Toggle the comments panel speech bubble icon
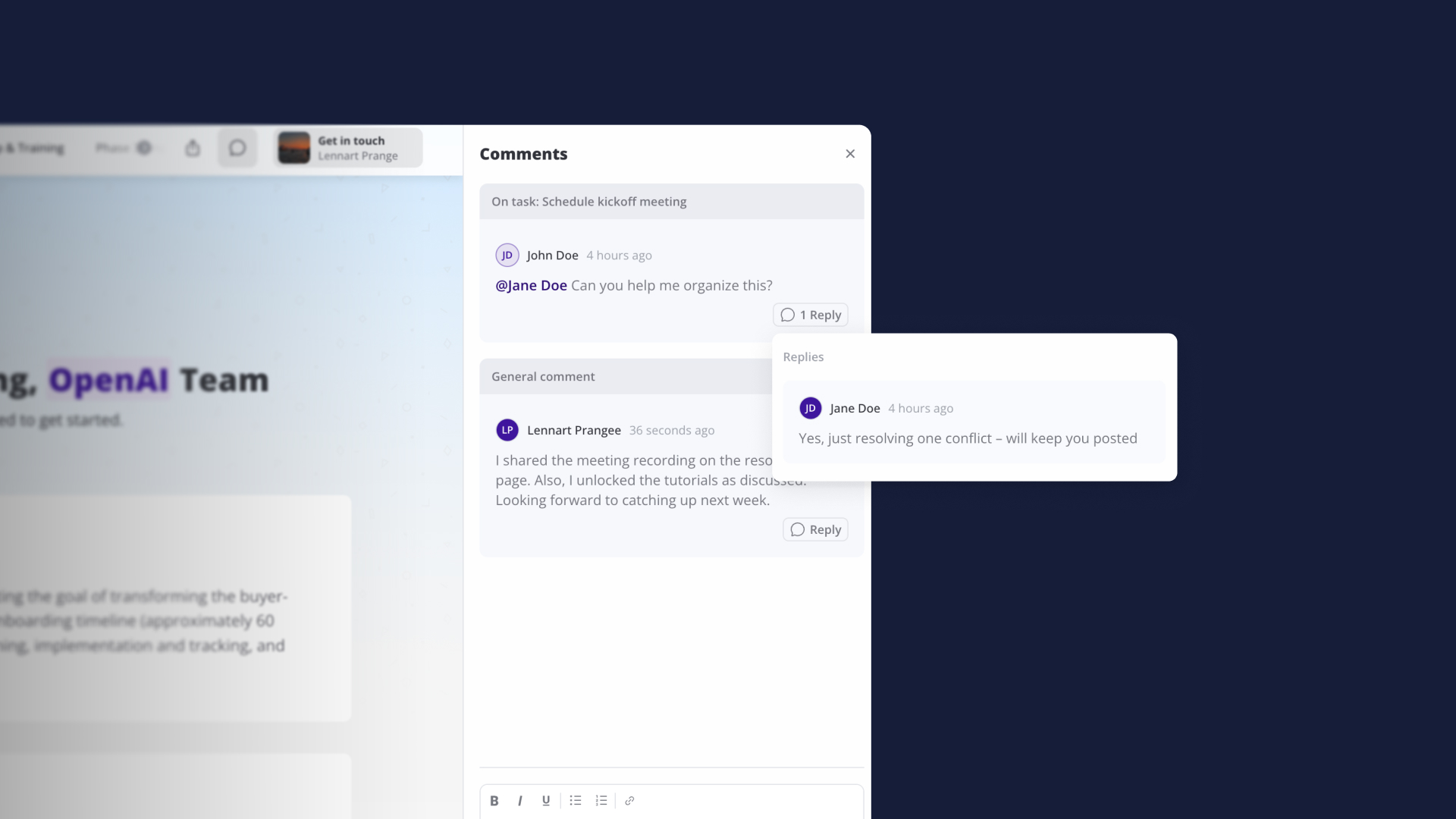The height and width of the screenshot is (819, 1456). (237, 148)
